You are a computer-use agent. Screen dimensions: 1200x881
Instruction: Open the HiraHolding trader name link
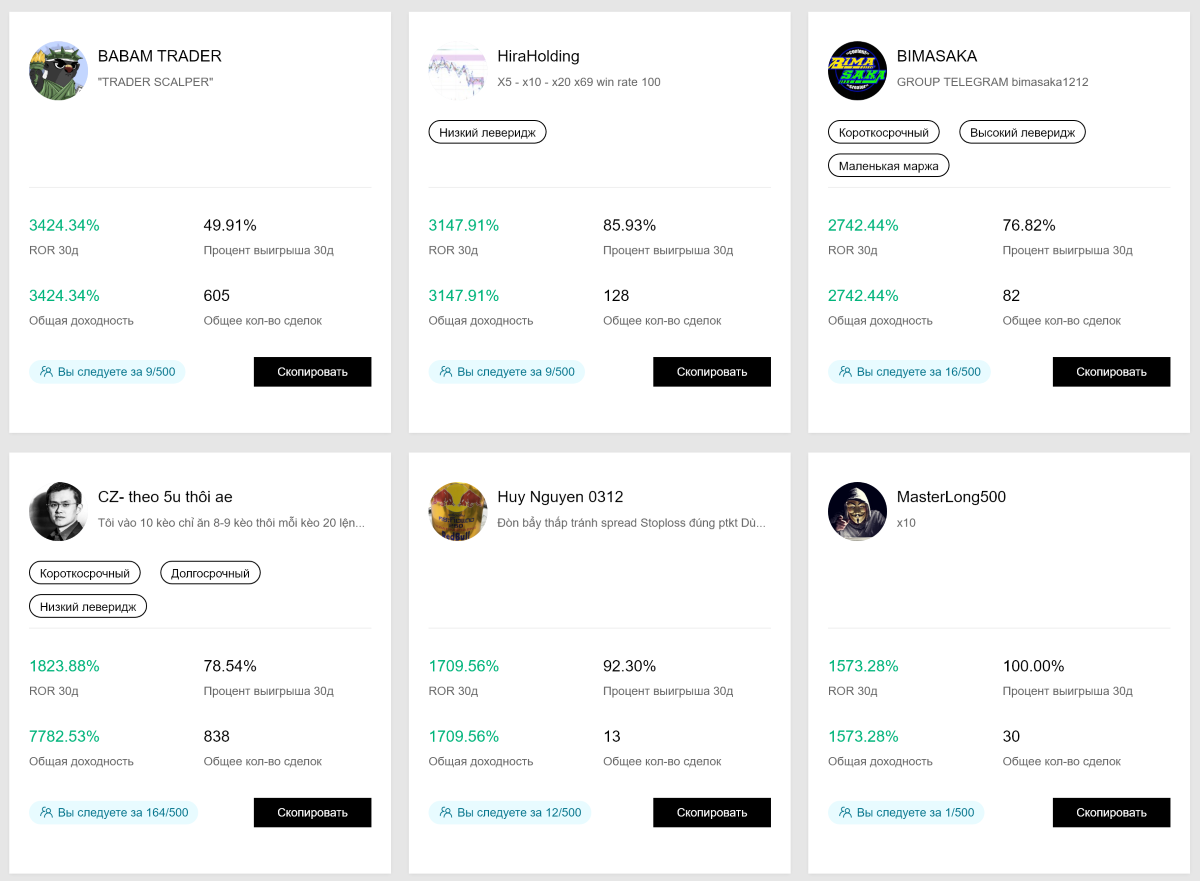click(538, 57)
